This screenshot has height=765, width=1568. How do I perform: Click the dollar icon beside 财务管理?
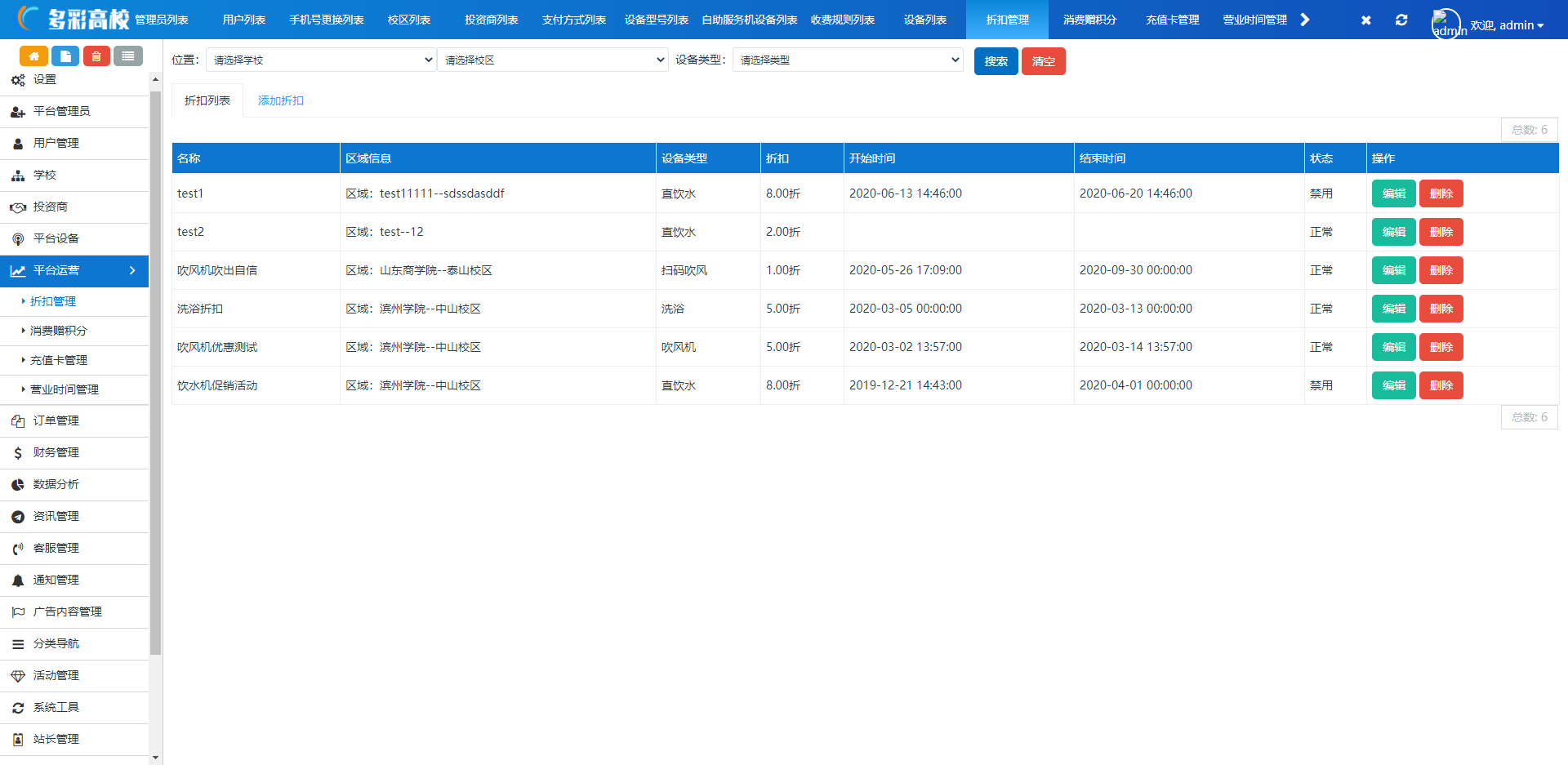click(x=18, y=453)
